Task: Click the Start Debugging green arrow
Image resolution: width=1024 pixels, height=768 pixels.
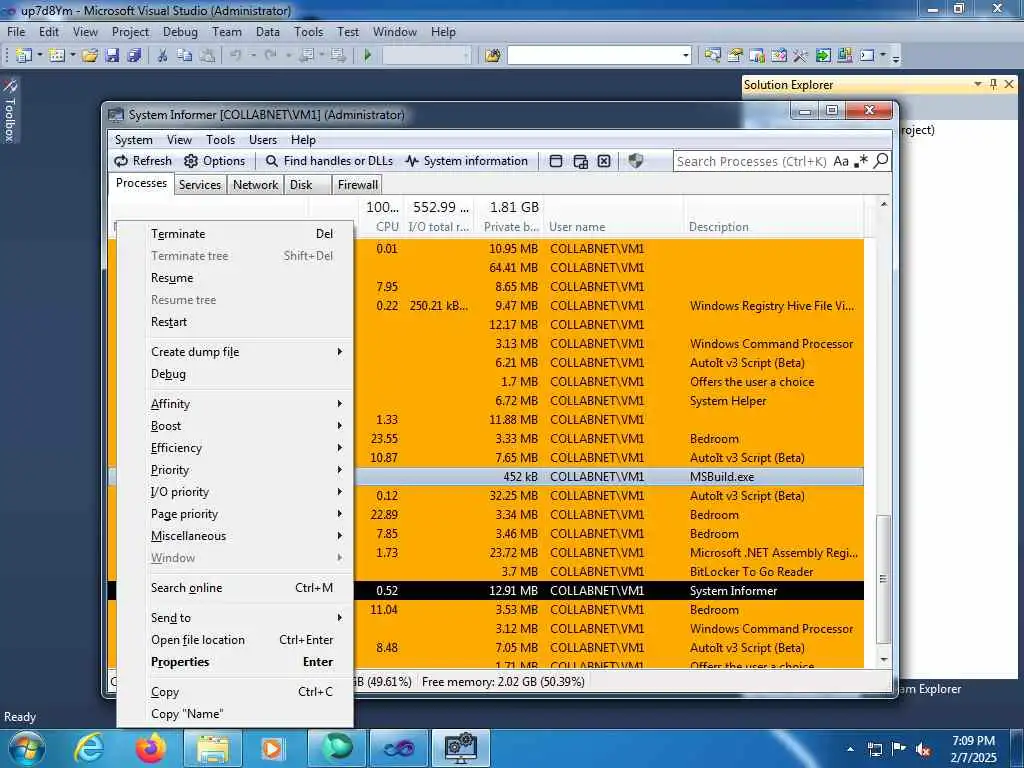Action: (368, 56)
